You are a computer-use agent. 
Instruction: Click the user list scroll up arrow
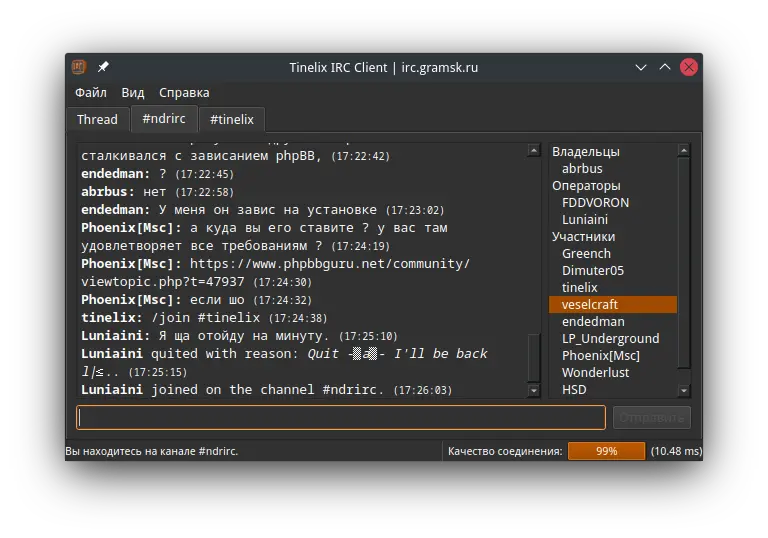[x=684, y=150]
